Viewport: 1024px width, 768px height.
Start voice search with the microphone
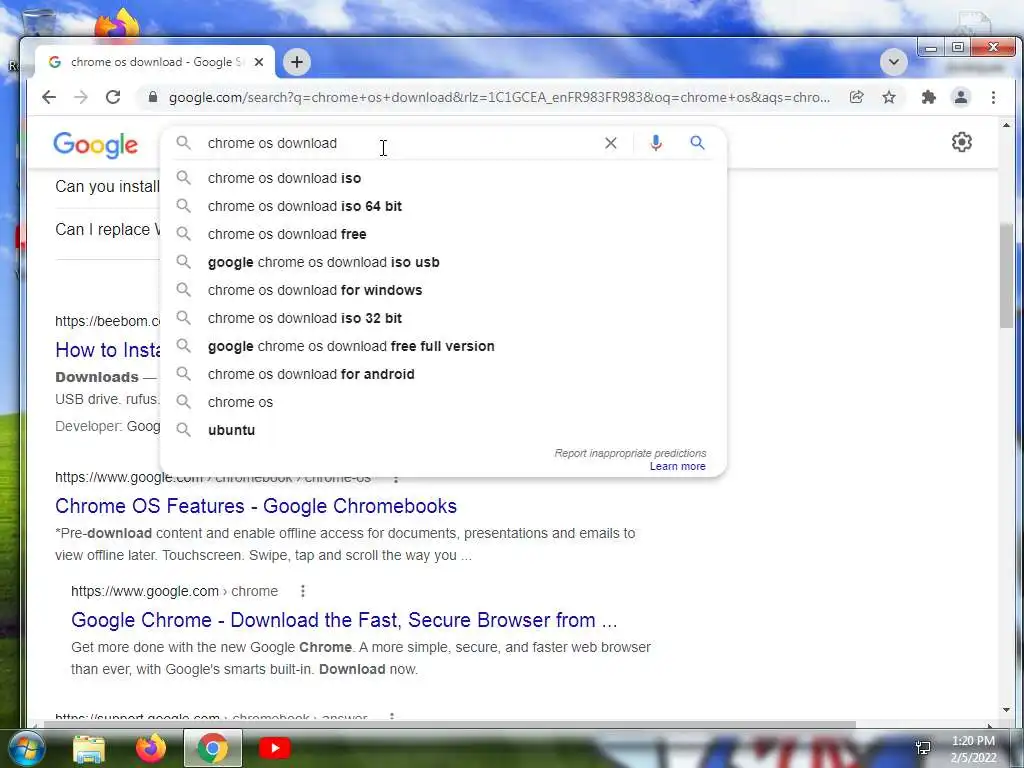point(656,143)
